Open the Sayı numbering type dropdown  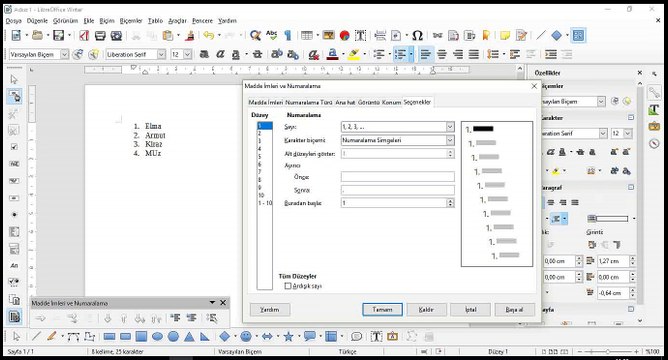(450, 127)
